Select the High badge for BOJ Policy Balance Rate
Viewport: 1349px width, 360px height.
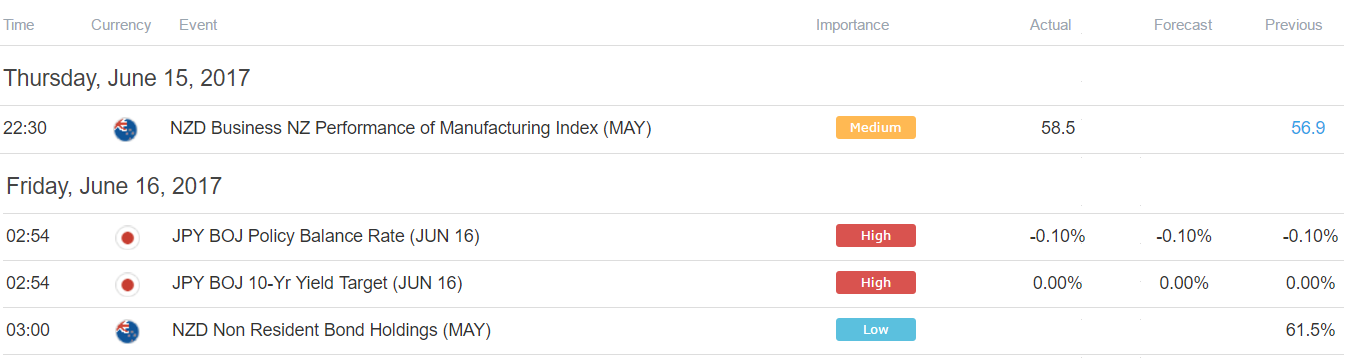pos(875,236)
